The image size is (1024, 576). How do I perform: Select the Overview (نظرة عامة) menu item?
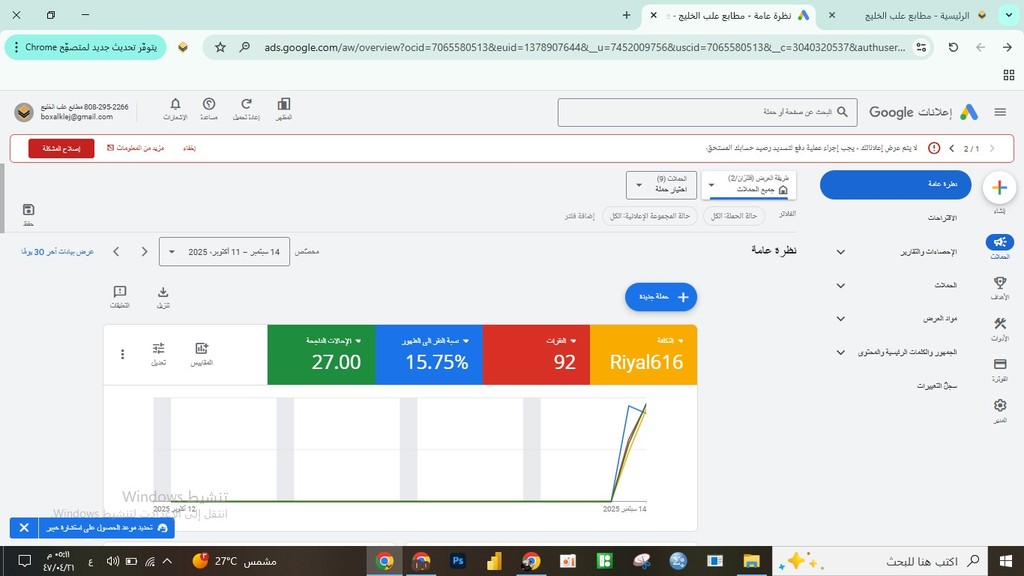pos(895,185)
